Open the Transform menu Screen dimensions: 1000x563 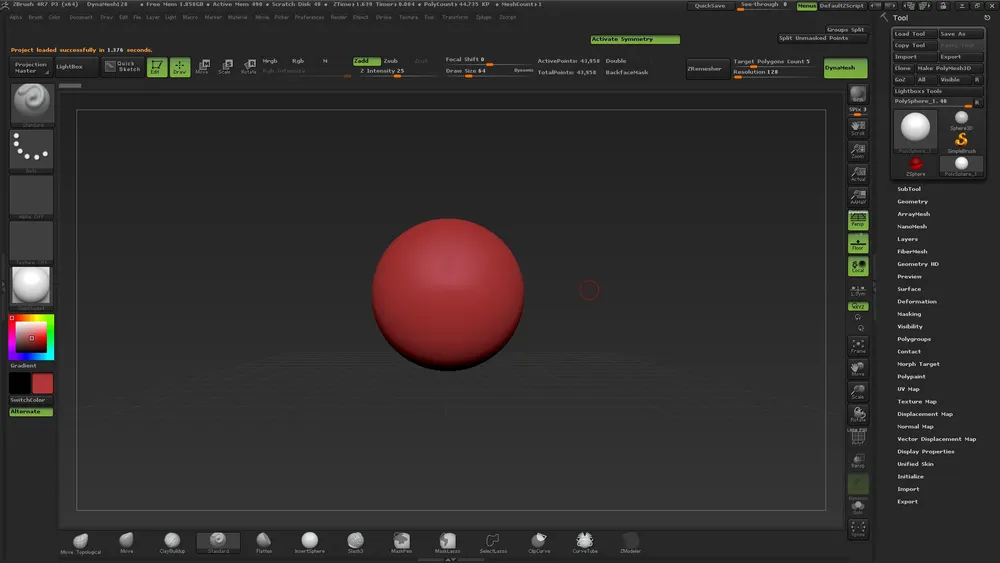coord(454,17)
